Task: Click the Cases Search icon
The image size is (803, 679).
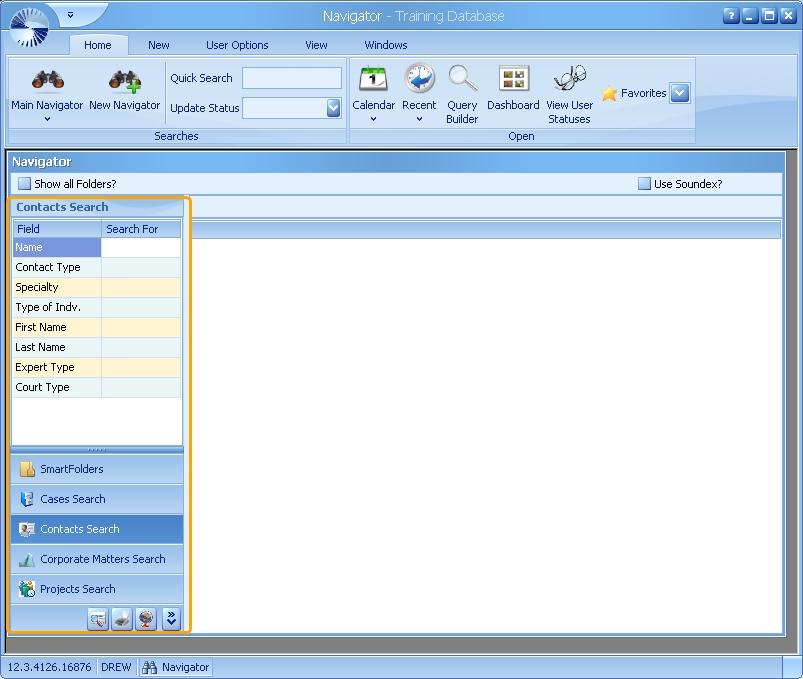Action: click(27, 499)
